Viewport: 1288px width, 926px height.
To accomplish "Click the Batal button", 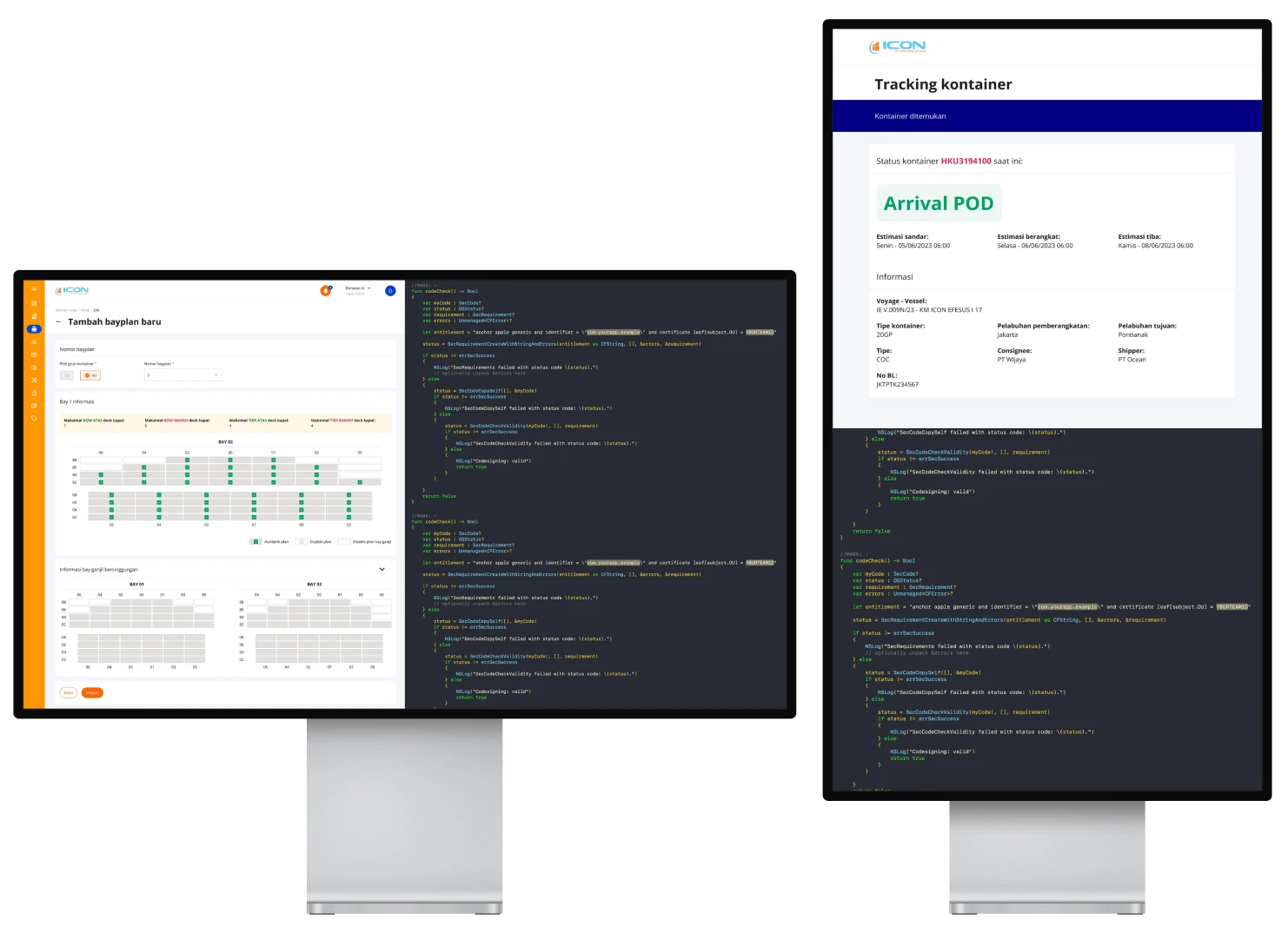I will [68, 692].
